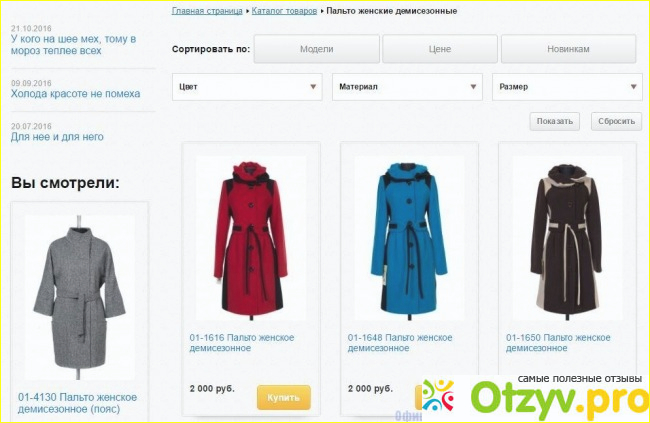Click the Показать filter button

tap(555, 121)
